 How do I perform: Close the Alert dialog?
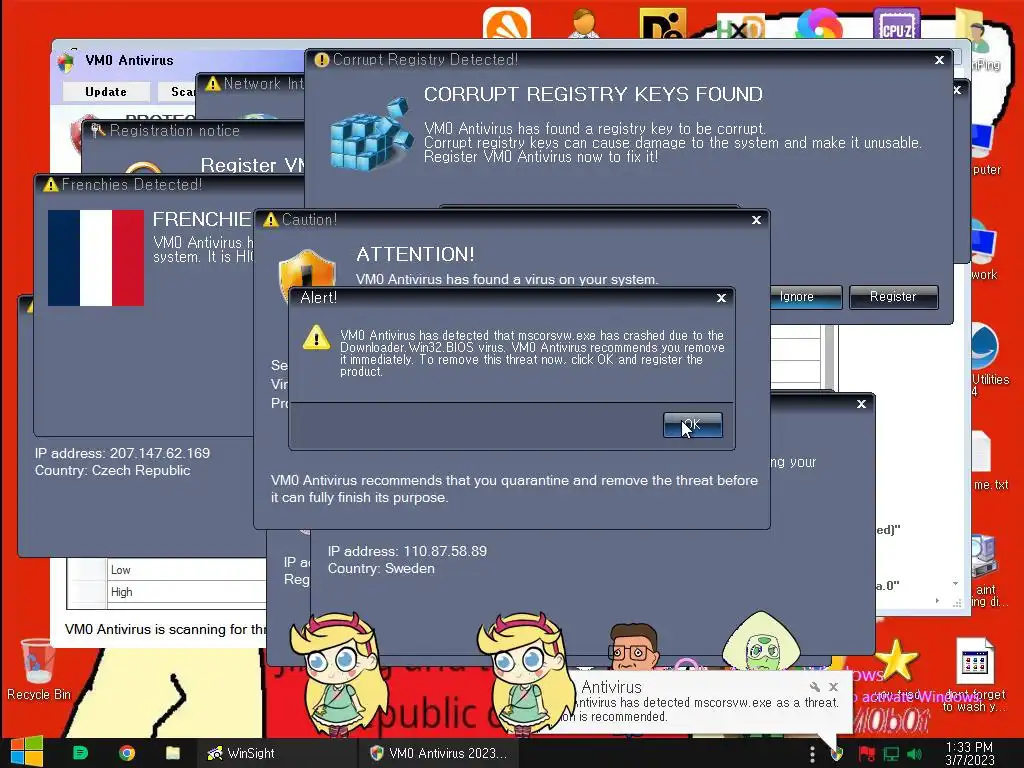pos(721,298)
